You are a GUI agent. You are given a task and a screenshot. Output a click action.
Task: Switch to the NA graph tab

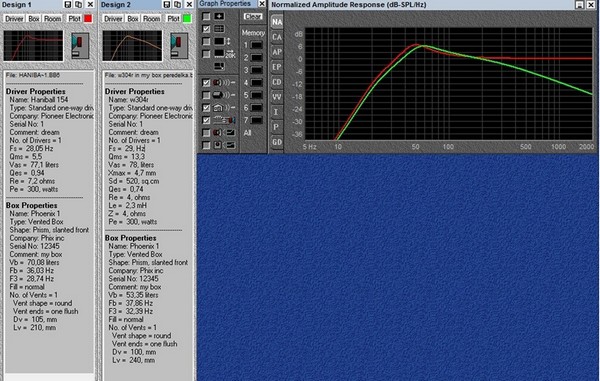277,22
